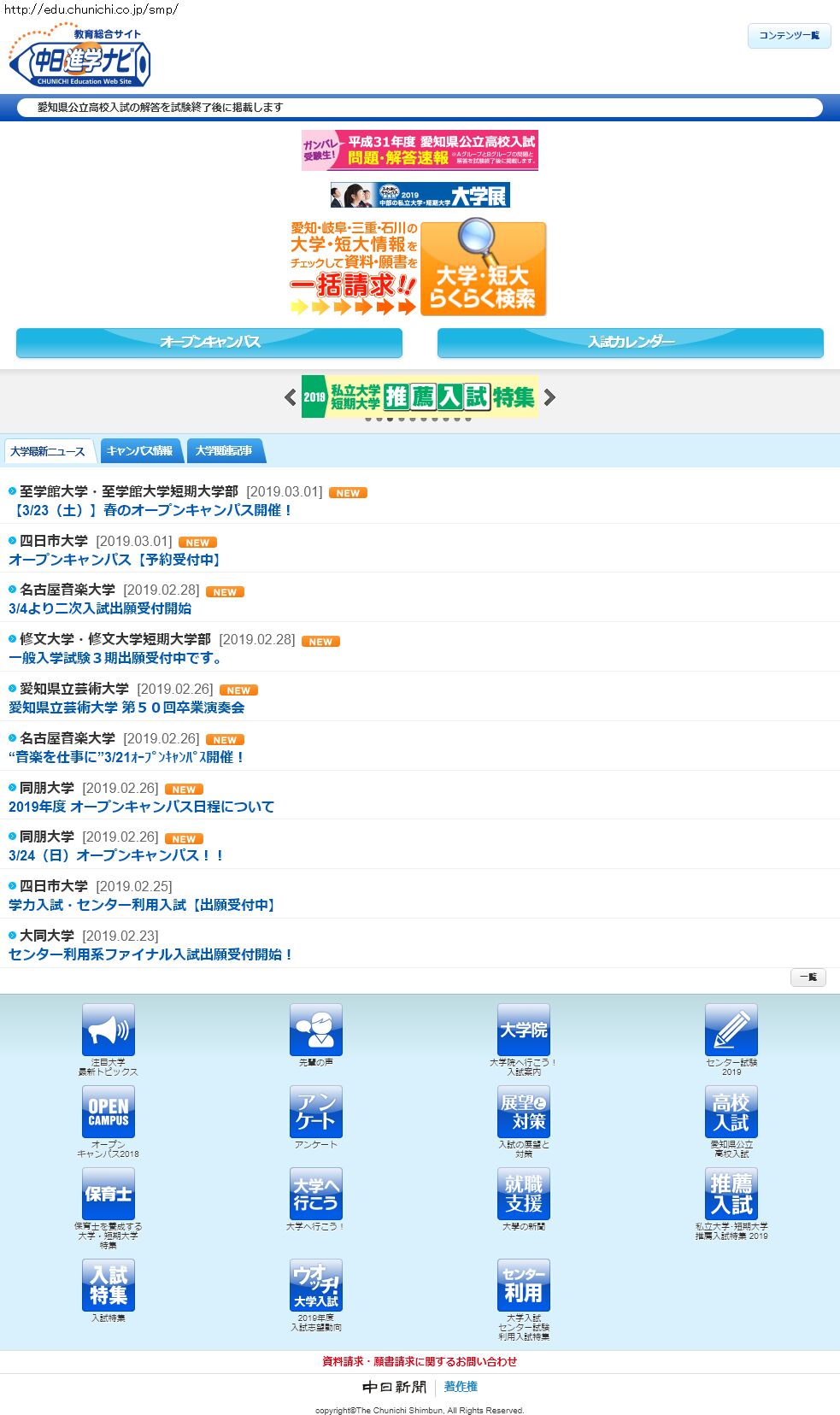This screenshot has height=1415, width=840.
Task: Open the 大学・短大らくらく検索 banner
Action: tap(483, 269)
